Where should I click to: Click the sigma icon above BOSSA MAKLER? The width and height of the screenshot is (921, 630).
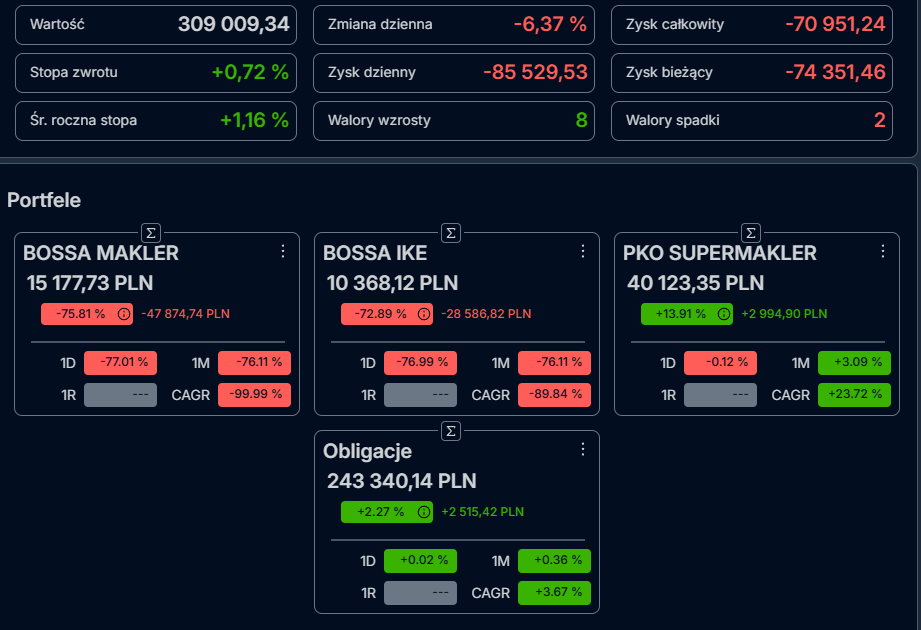(151, 233)
